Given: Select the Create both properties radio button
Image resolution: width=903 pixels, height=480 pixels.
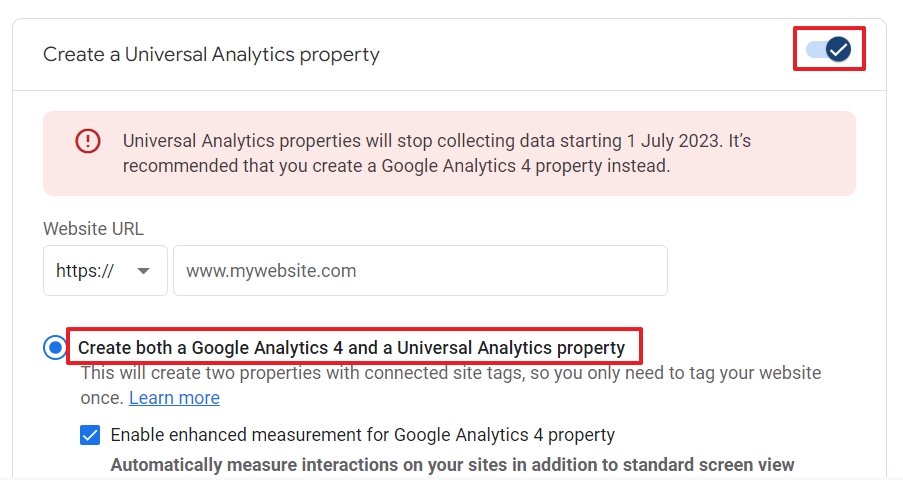Looking at the screenshot, I should (55, 347).
